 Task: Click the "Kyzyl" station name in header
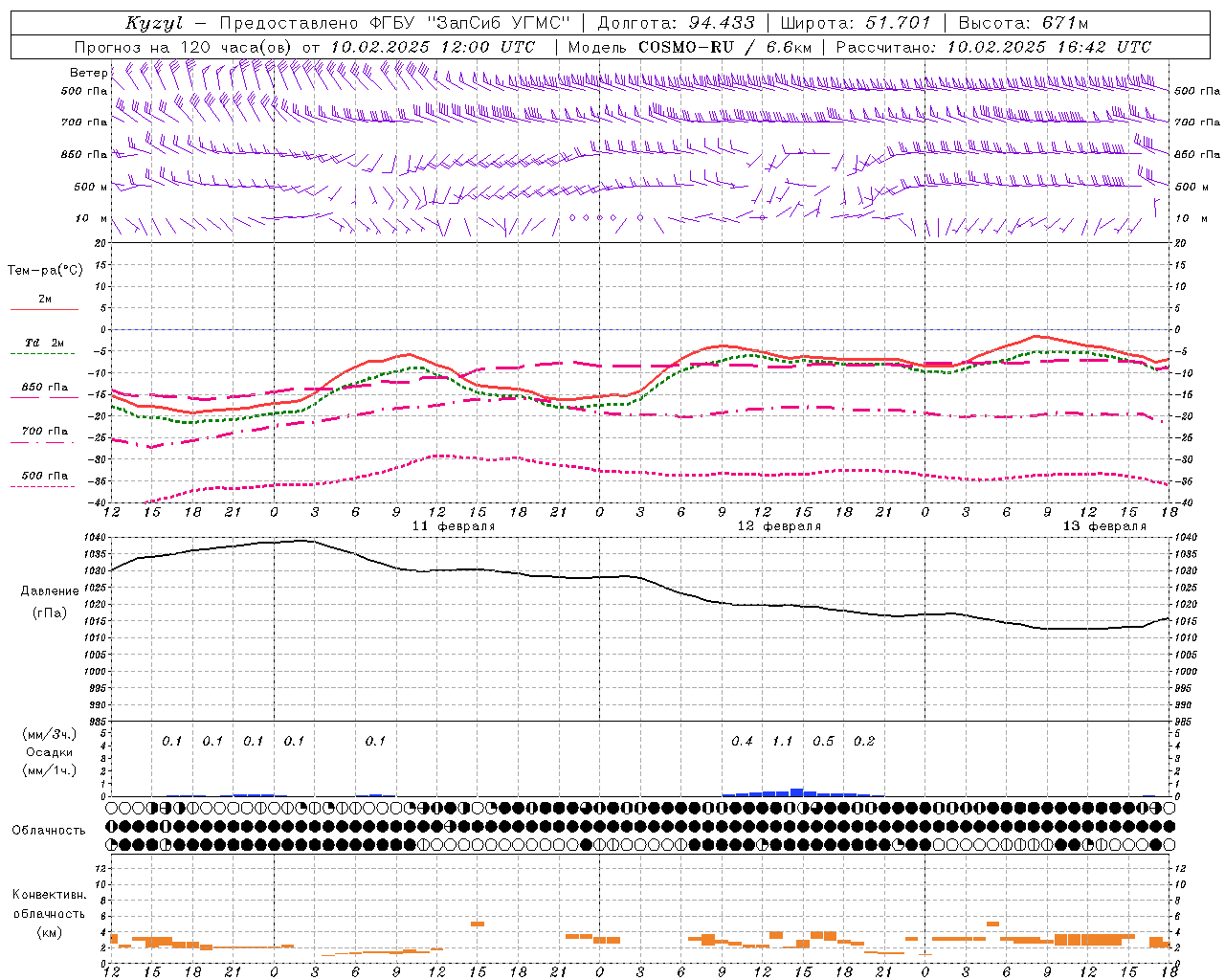pyautogui.click(x=153, y=23)
